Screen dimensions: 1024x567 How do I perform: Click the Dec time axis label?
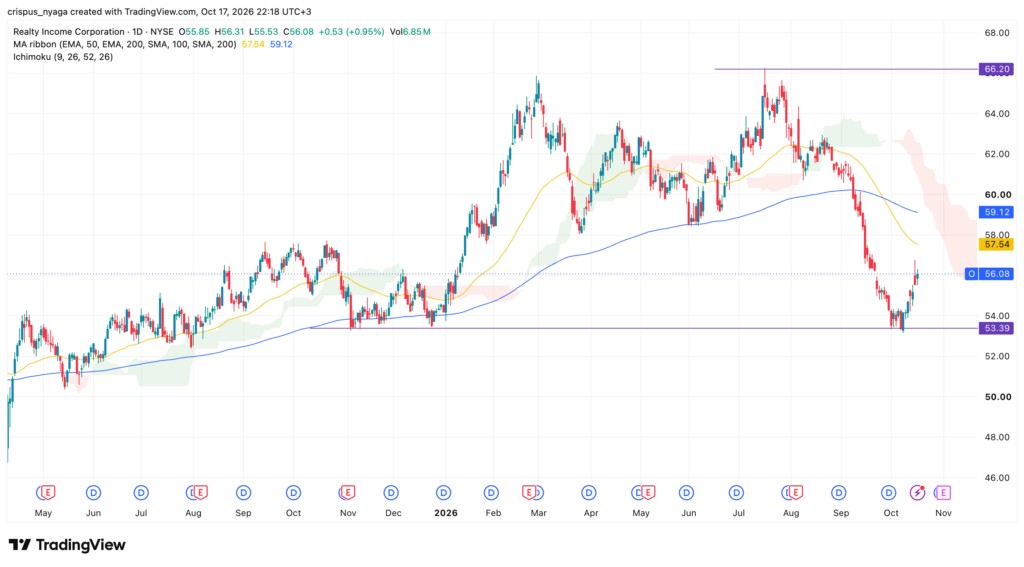tap(393, 513)
